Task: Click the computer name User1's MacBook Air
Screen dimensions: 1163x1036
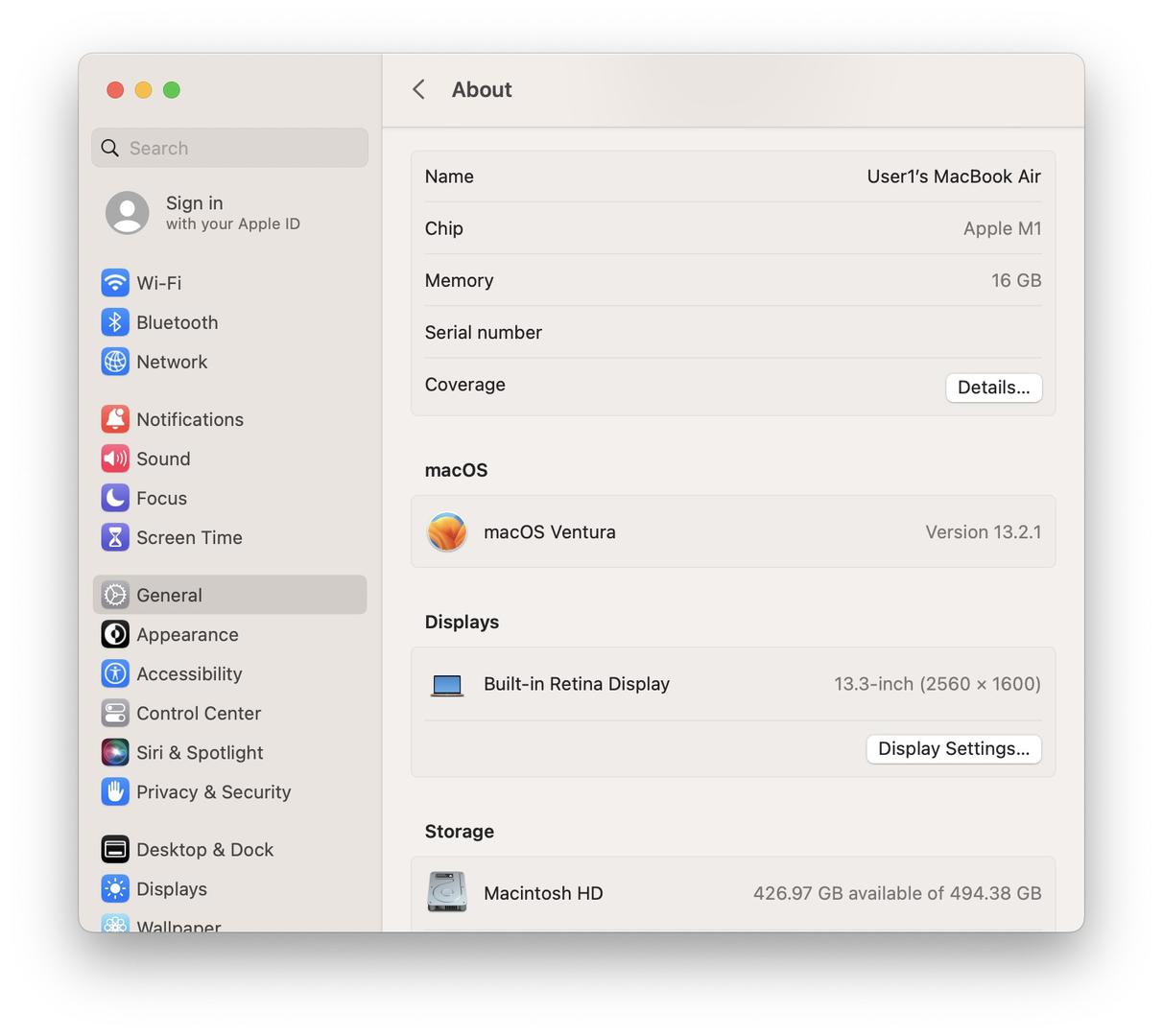Action: click(x=954, y=177)
